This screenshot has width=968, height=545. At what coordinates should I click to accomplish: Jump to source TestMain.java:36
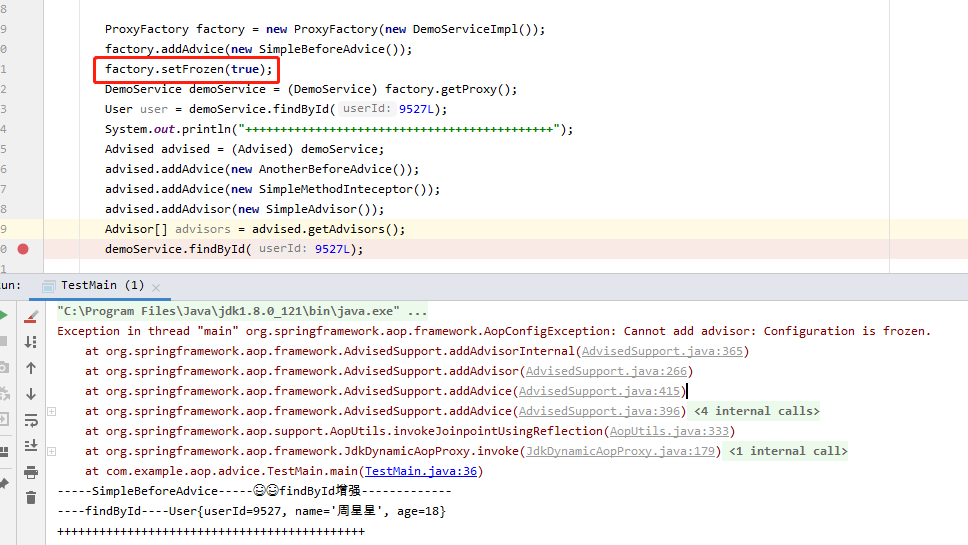[x=420, y=471]
